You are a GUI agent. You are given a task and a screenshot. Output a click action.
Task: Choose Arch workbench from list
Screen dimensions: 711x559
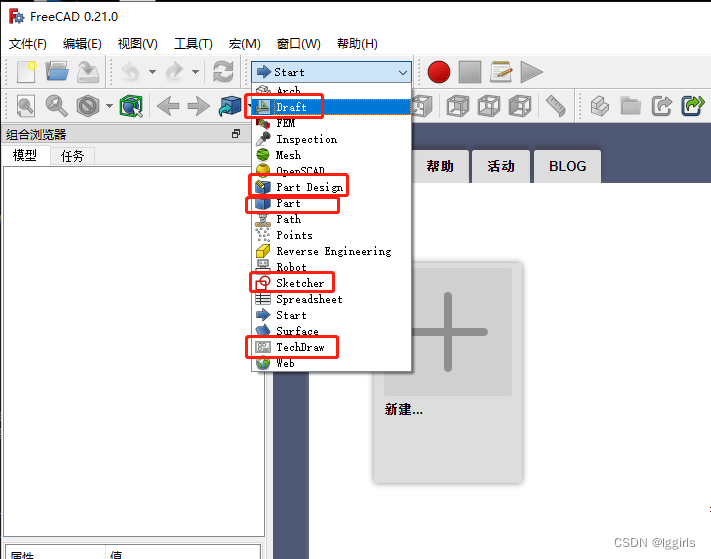pyautogui.click(x=331, y=90)
